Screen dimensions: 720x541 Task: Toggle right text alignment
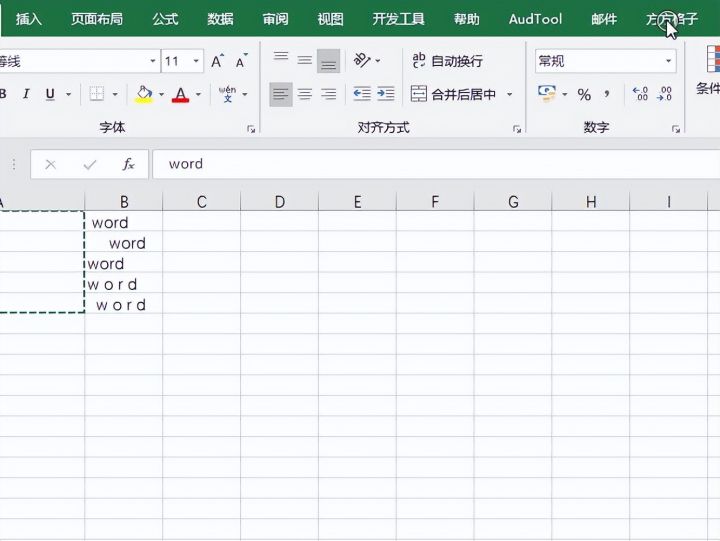pyautogui.click(x=328, y=94)
